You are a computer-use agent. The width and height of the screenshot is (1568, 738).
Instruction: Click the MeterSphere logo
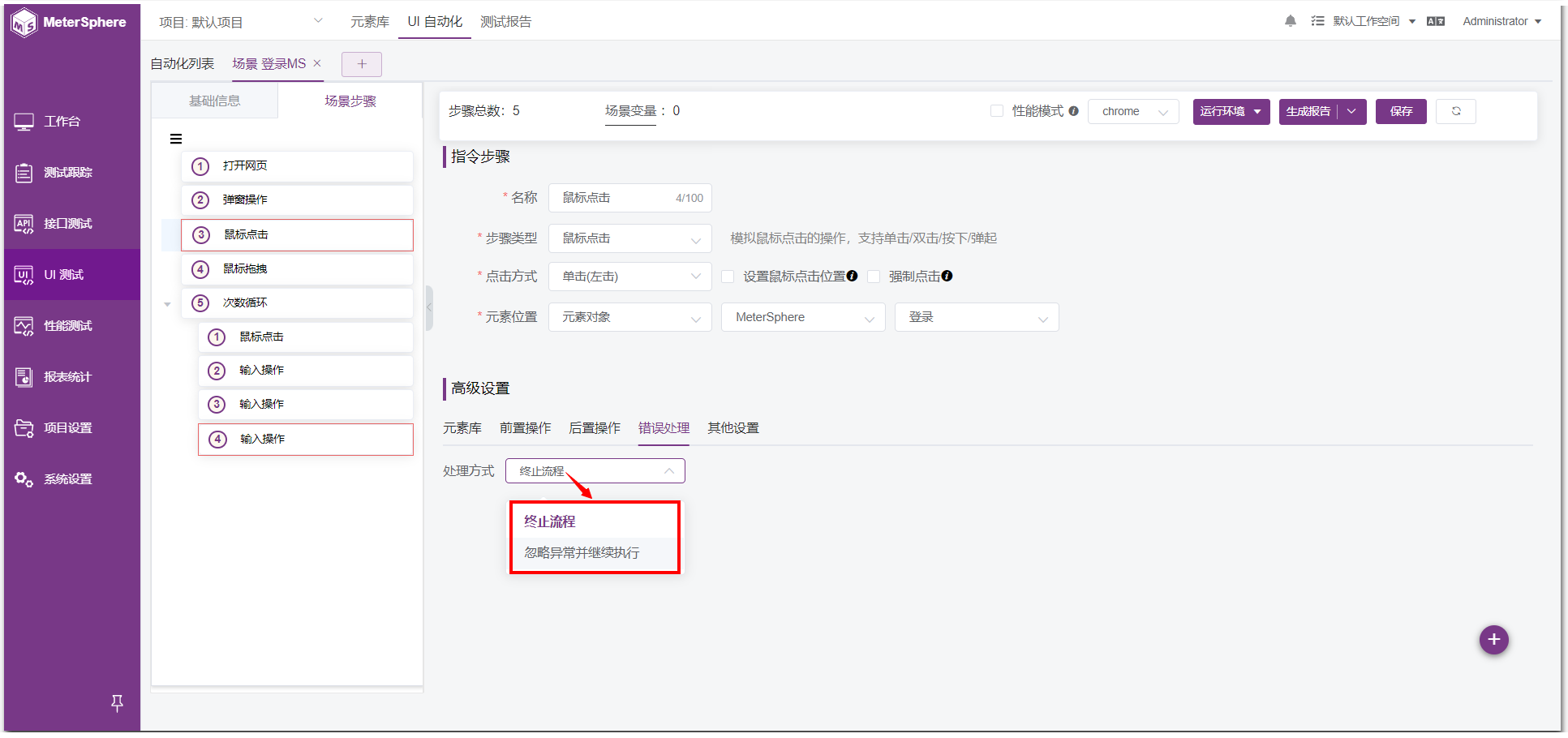[69, 22]
